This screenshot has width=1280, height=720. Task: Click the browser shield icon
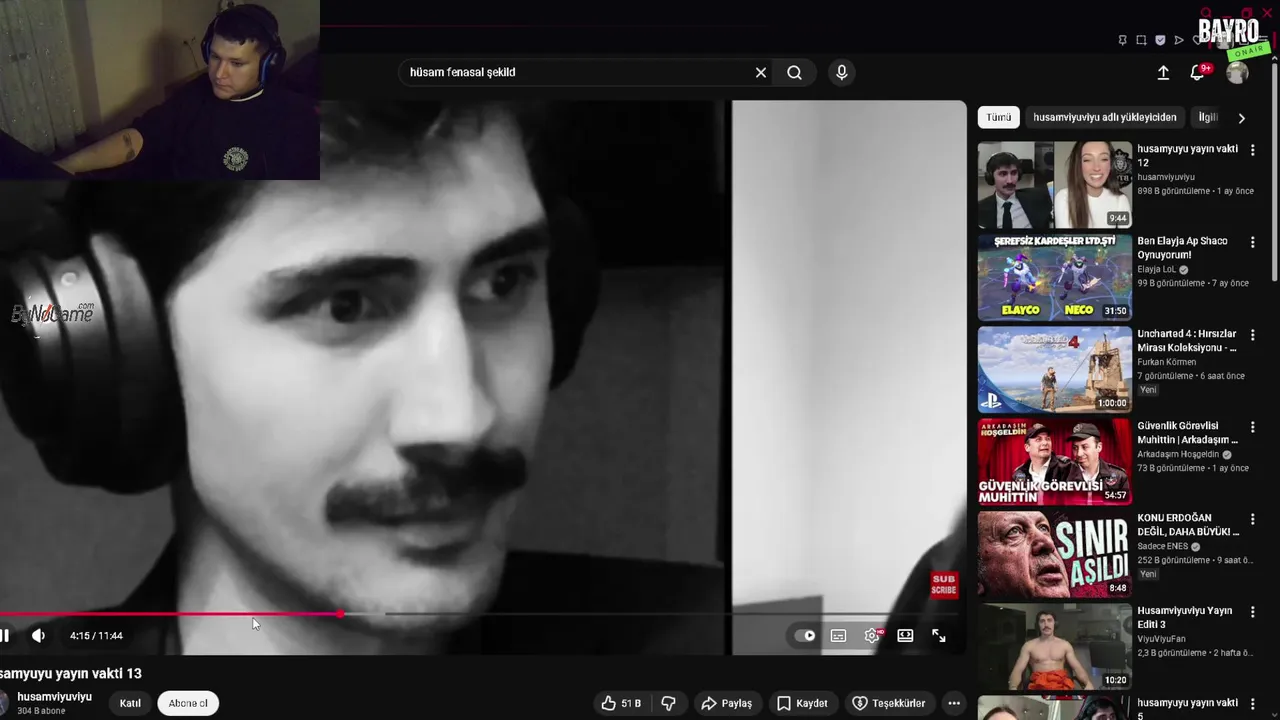[x=1160, y=40]
